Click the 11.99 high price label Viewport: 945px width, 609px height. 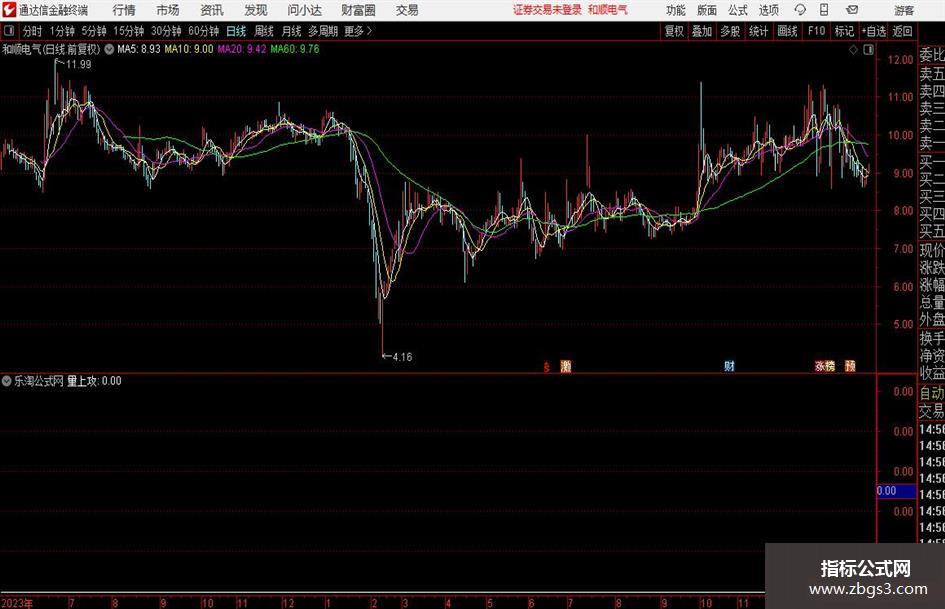78,65
